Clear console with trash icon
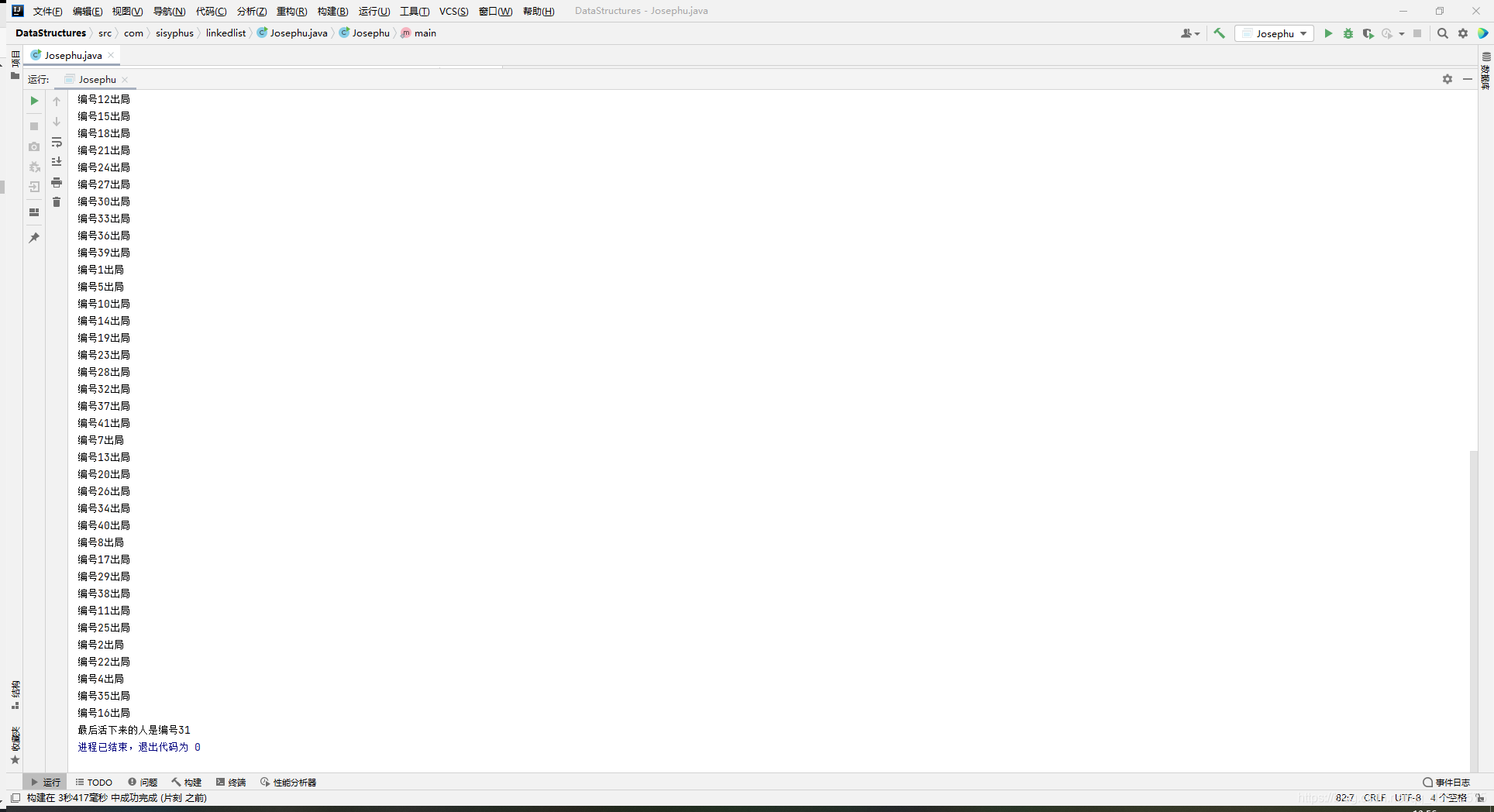This screenshot has height=812, width=1494. coord(57,202)
